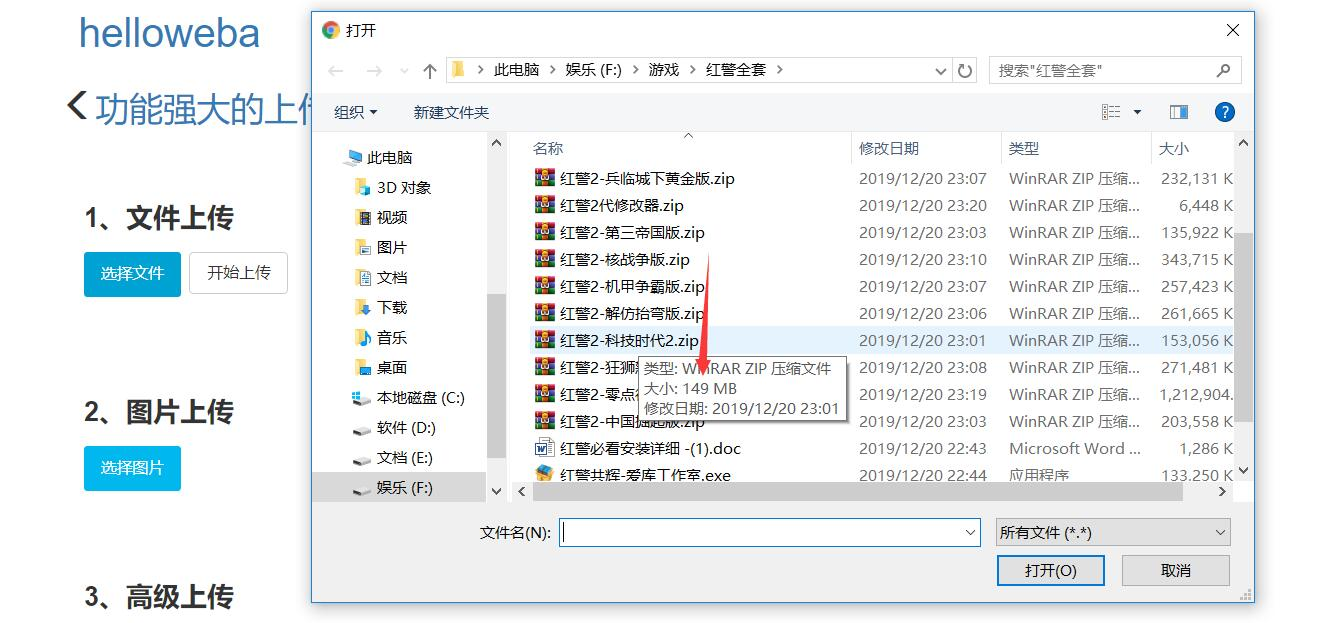Viewport: 1329px width, 623px height.
Task: Click the Word icon of 红警必看安装详细 doc
Action: pyautogui.click(x=545, y=447)
